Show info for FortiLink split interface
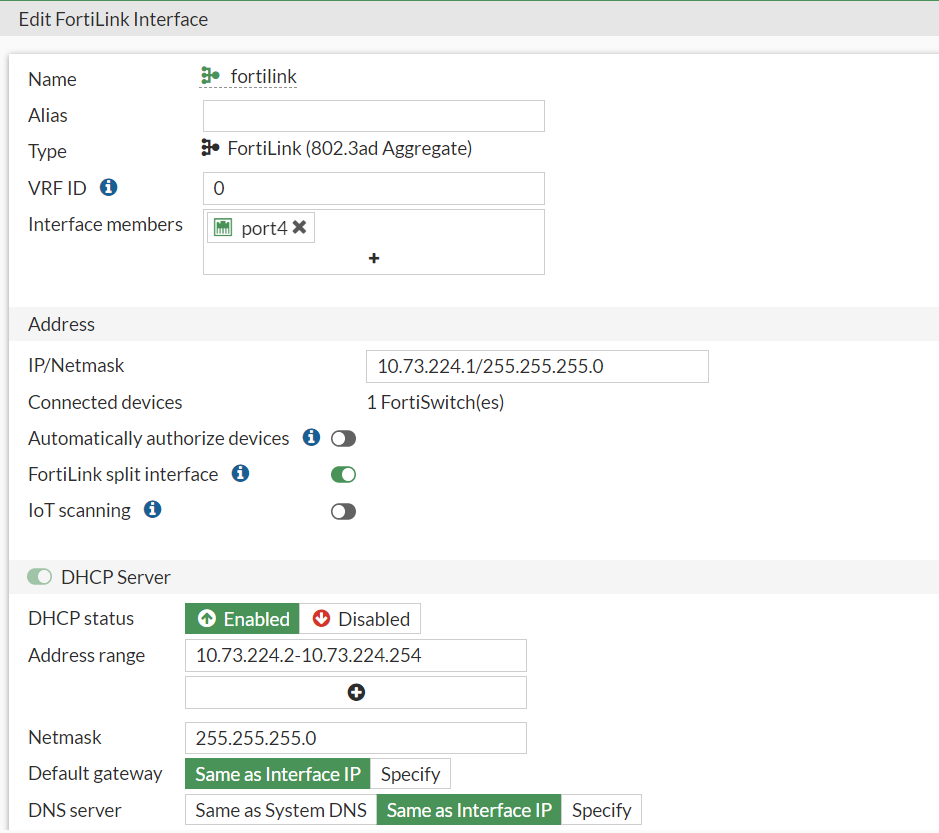 pyautogui.click(x=240, y=474)
